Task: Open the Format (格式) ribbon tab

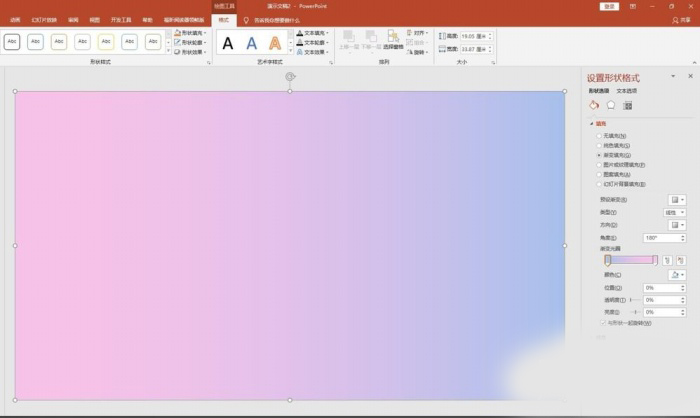Action: point(224,20)
